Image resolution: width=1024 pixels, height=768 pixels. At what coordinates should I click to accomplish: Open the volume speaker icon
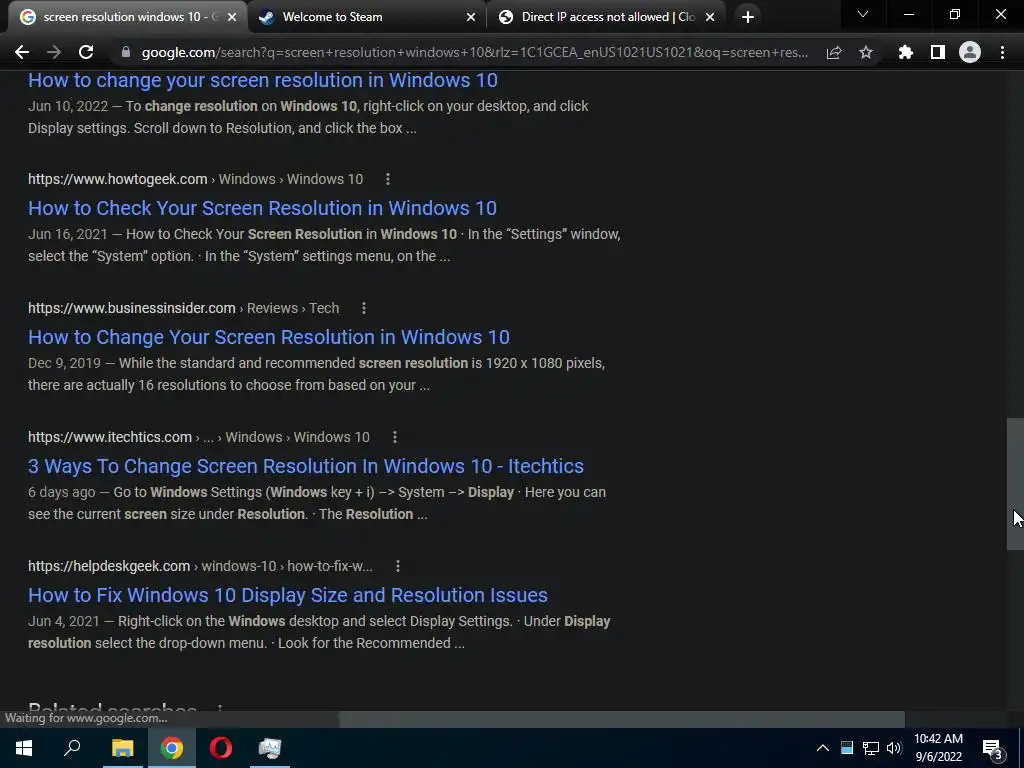click(894, 748)
